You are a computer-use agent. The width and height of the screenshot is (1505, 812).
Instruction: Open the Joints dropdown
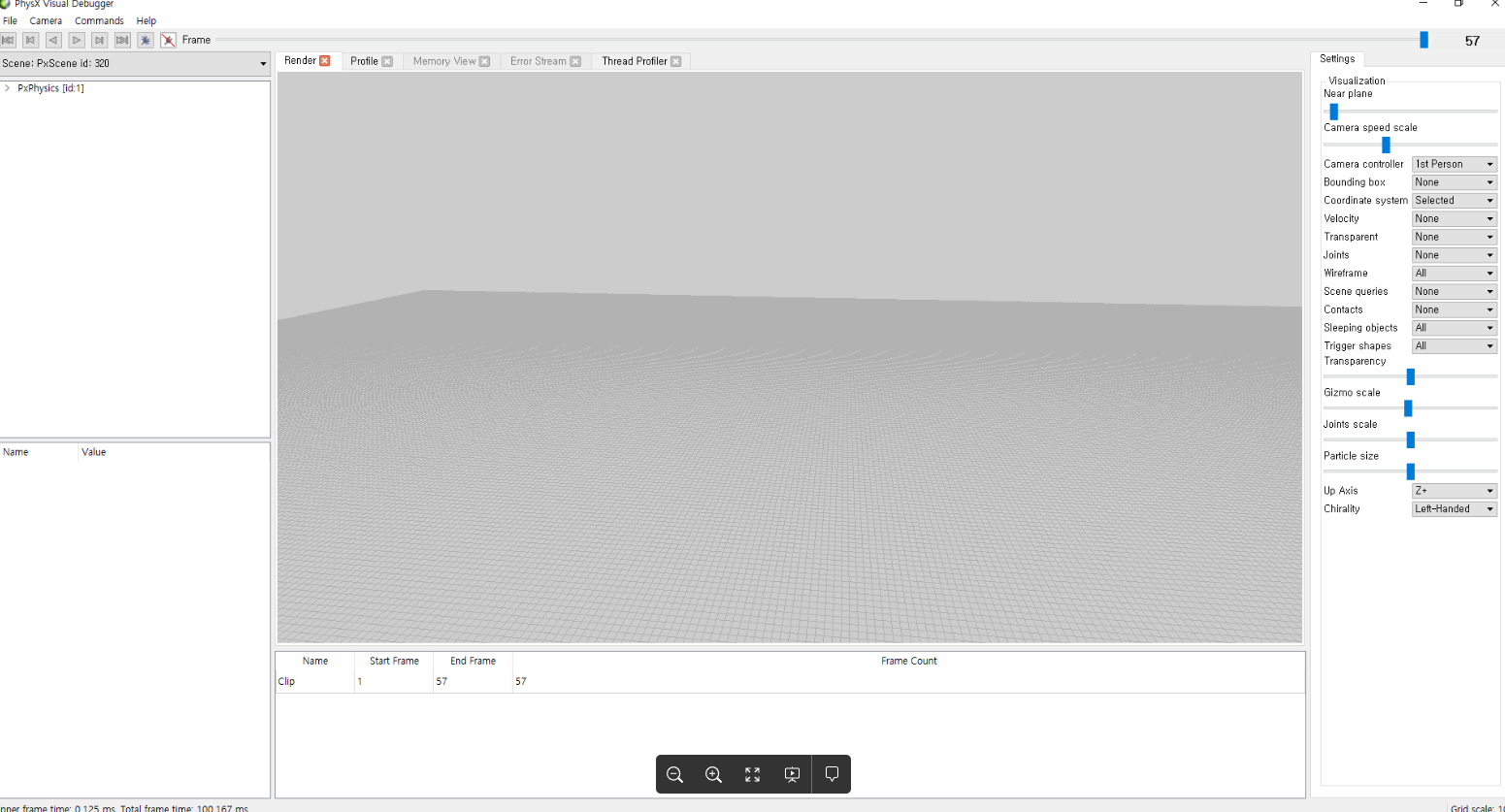[1455, 255]
